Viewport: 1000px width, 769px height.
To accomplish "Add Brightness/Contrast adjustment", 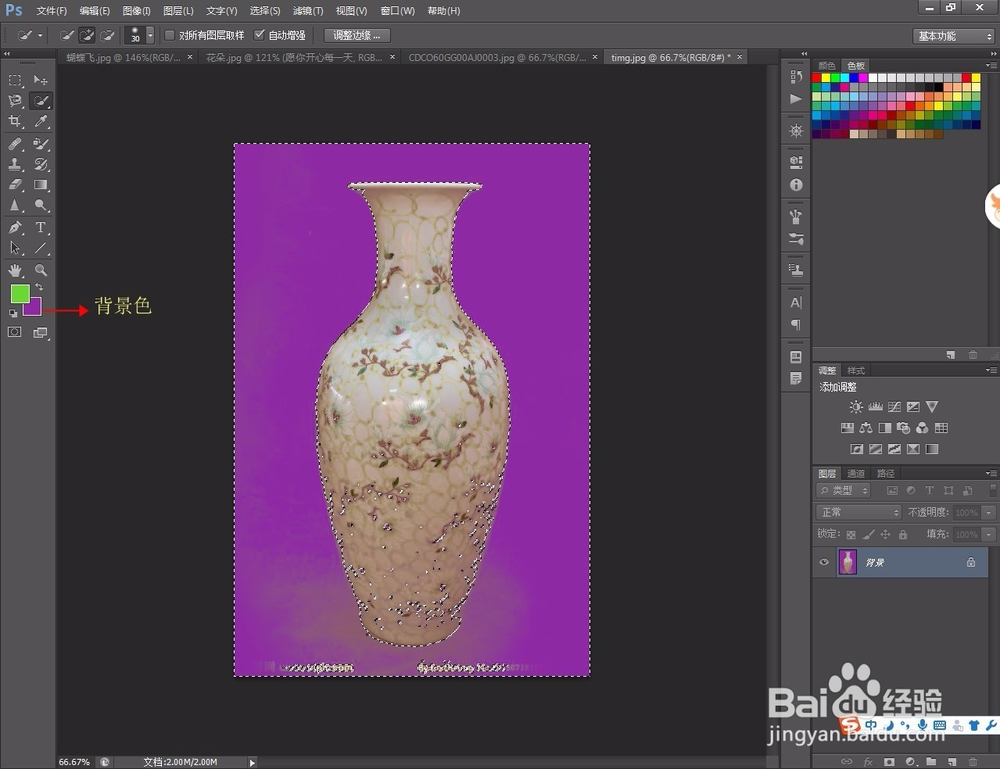I will (856, 407).
